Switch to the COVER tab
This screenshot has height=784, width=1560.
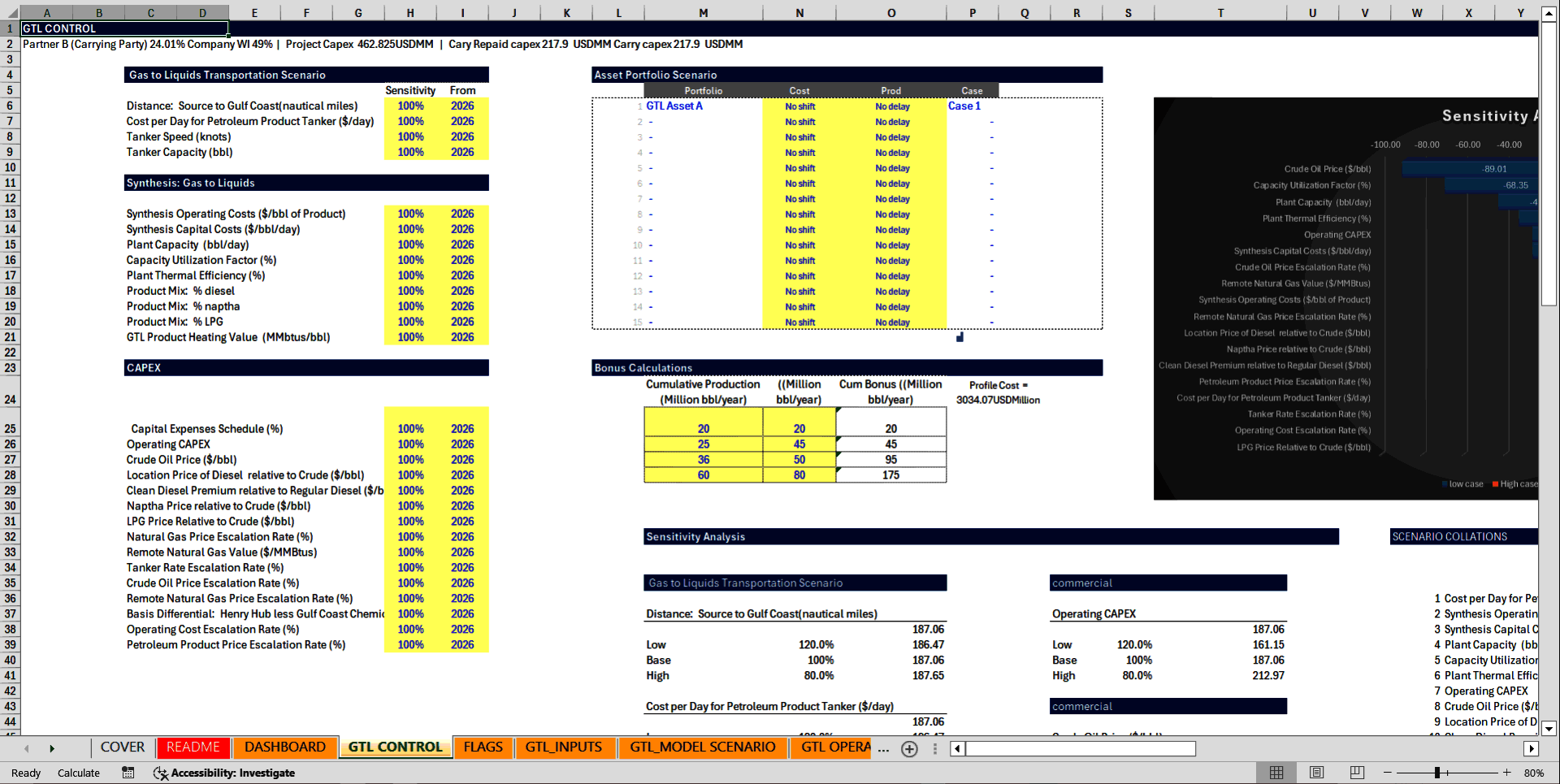122,747
